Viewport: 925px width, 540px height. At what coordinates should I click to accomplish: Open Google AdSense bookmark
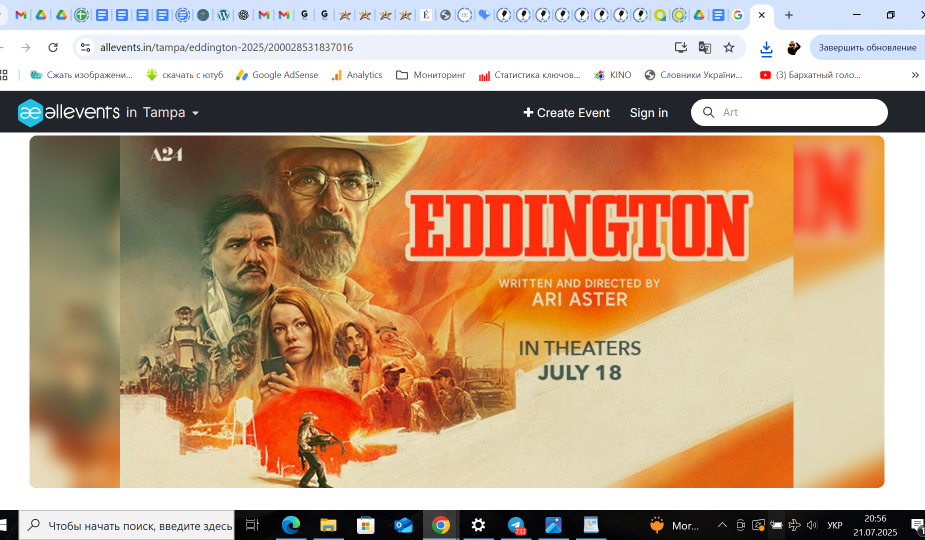tap(277, 75)
